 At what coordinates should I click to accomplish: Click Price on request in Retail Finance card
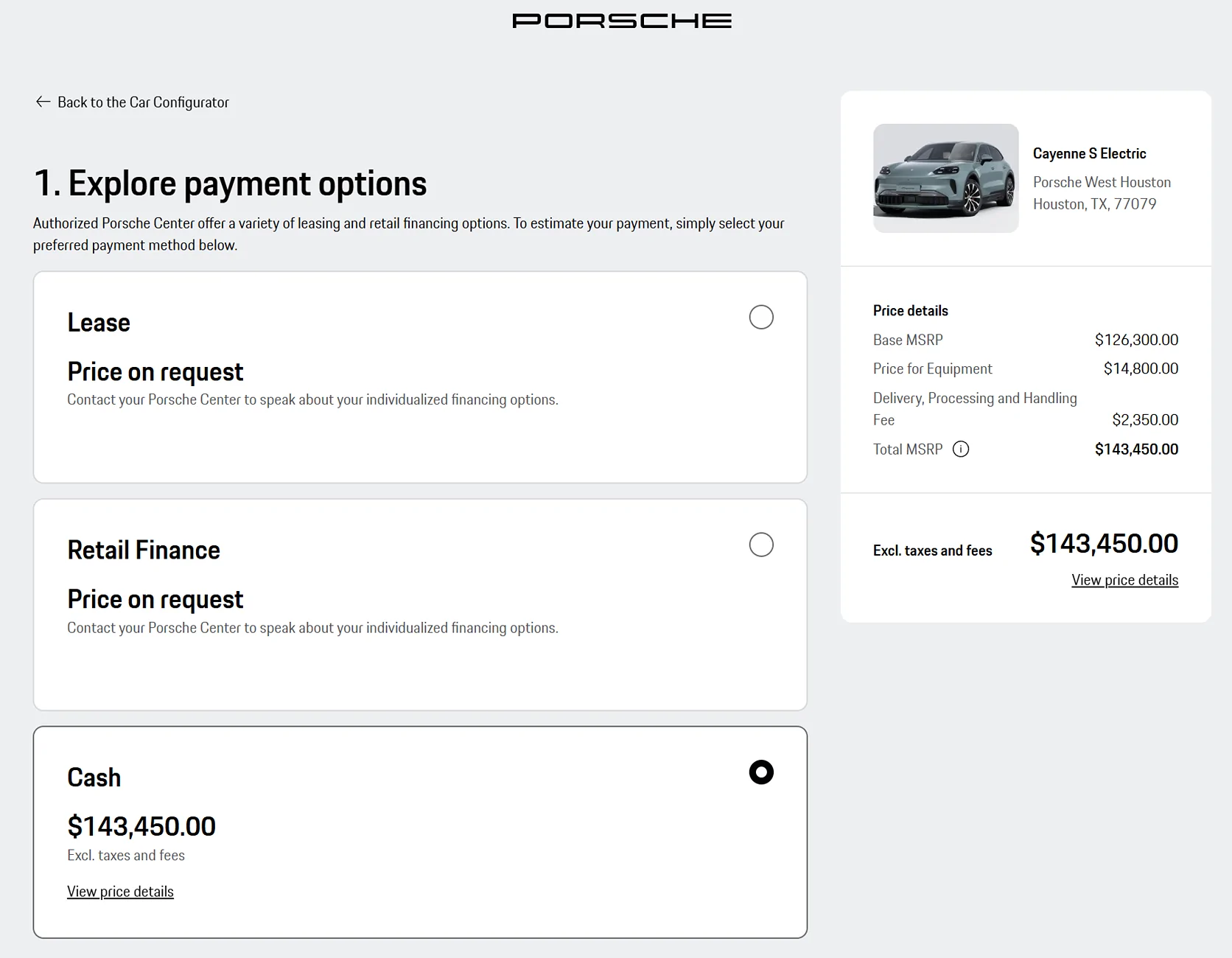155,600
